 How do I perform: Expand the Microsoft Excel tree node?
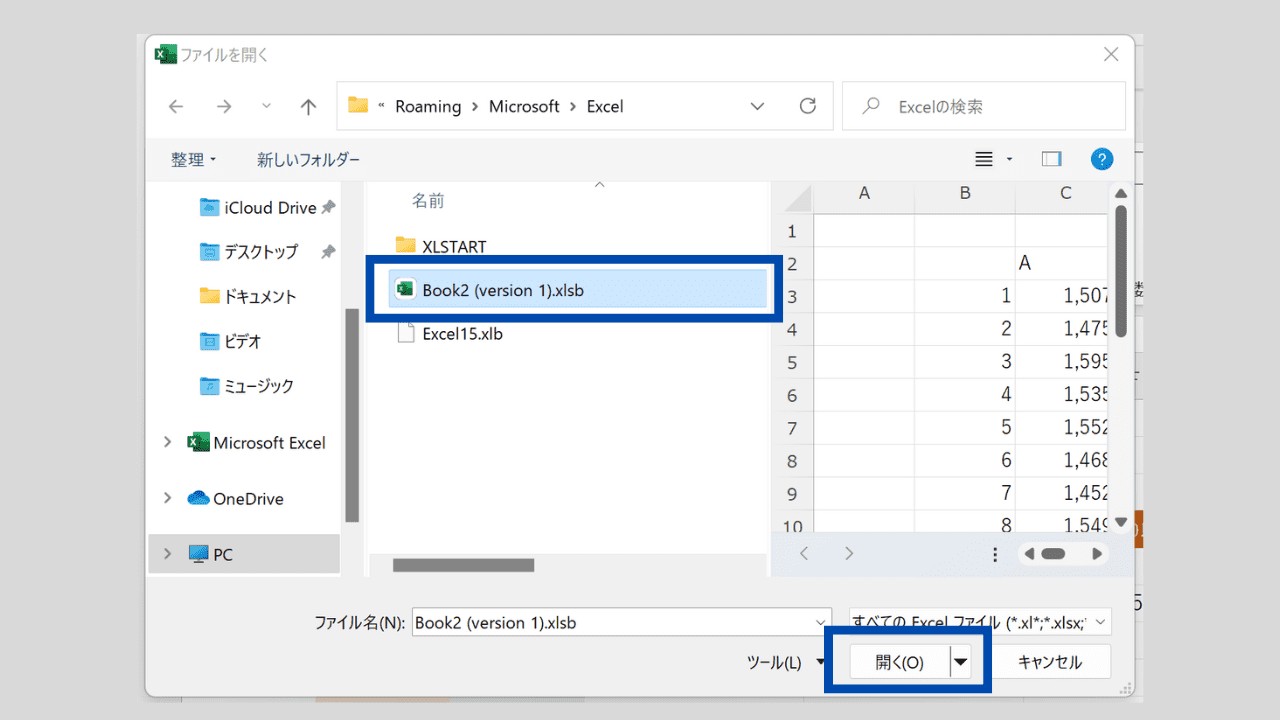pyautogui.click(x=167, y=442)
